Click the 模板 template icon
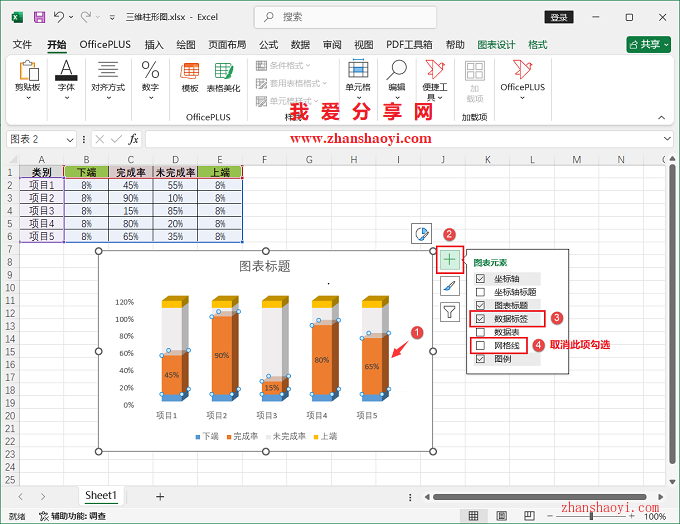 coord(189,75)
